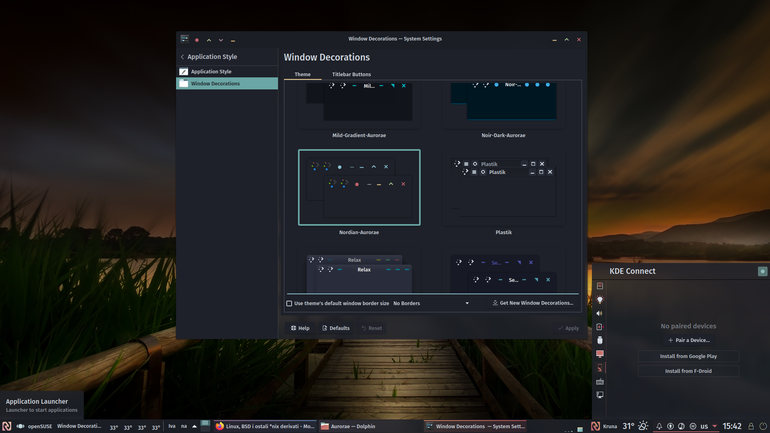
Task: Click the Pair a Device button
Action: pyautogui.click(x=688, y=340)
